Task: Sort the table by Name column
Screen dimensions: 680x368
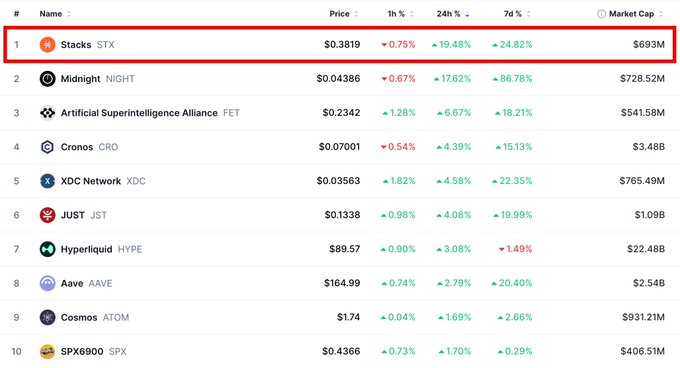Action: [x=55, y=14]
